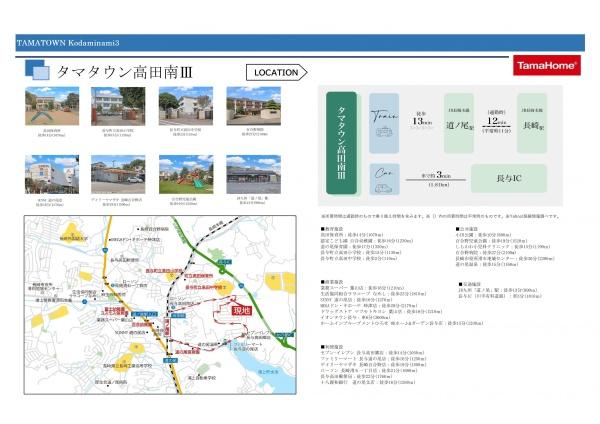Click the Train icon tile
The height and width of the screenshot is (424, 600).
point(384,123)
